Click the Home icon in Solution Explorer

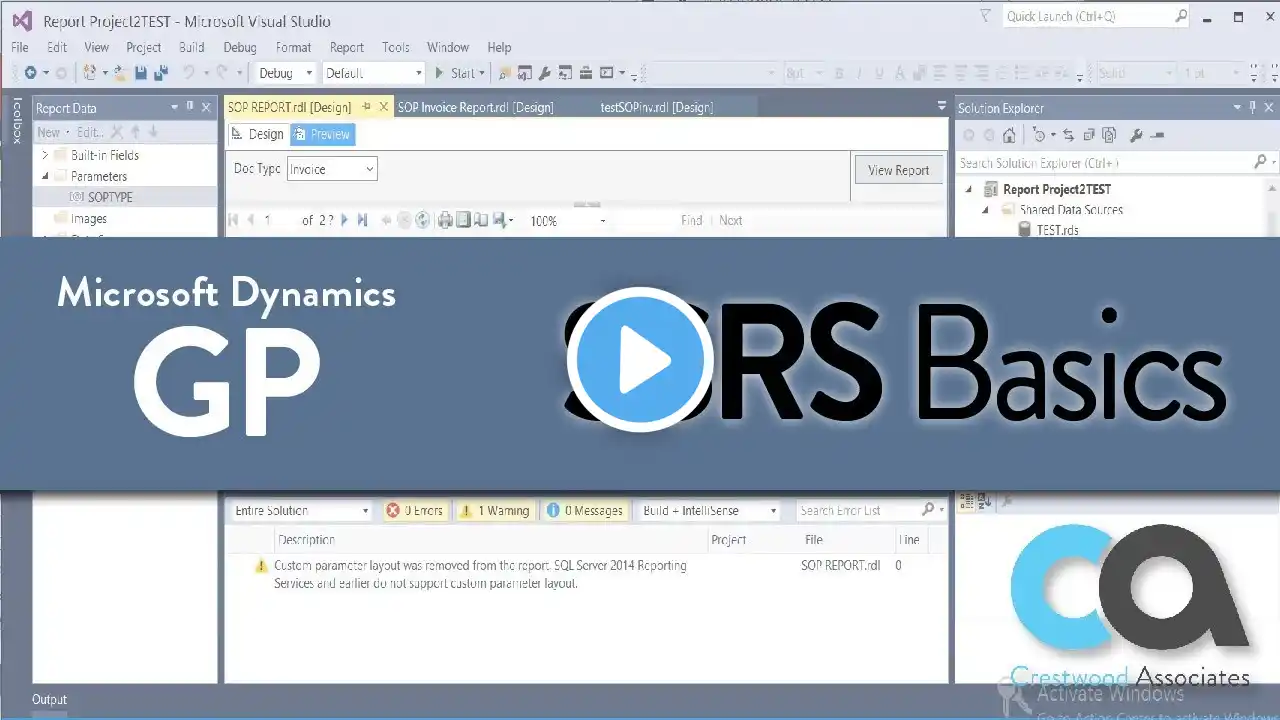(1009, 135)
